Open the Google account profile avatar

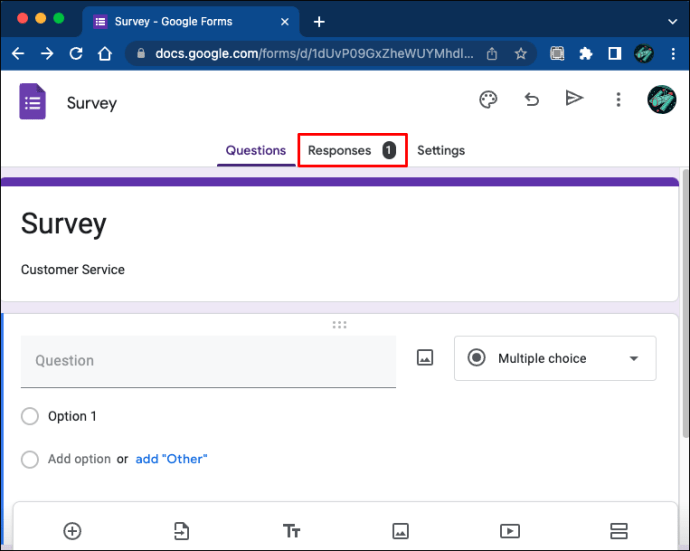(x=661, y=100)
